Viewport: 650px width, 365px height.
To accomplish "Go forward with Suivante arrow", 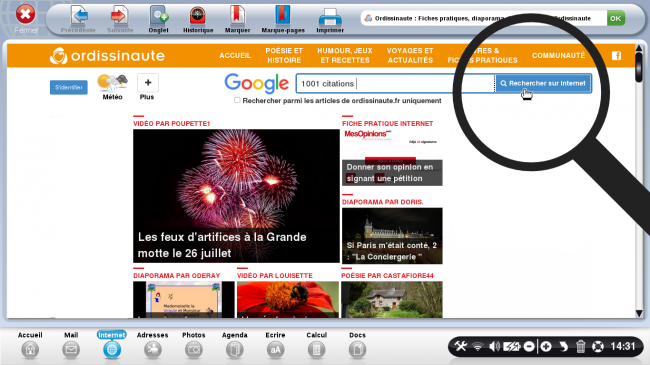I will 120,16.
